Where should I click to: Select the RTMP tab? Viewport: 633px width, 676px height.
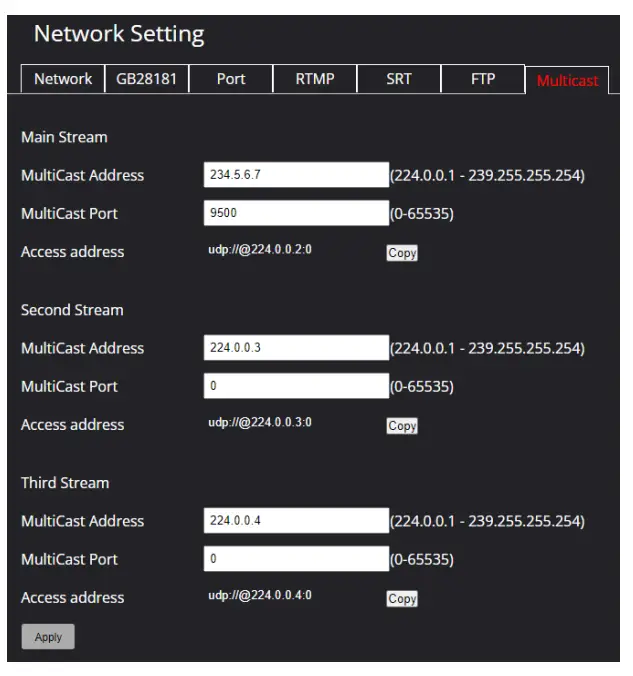click(315, 79)
